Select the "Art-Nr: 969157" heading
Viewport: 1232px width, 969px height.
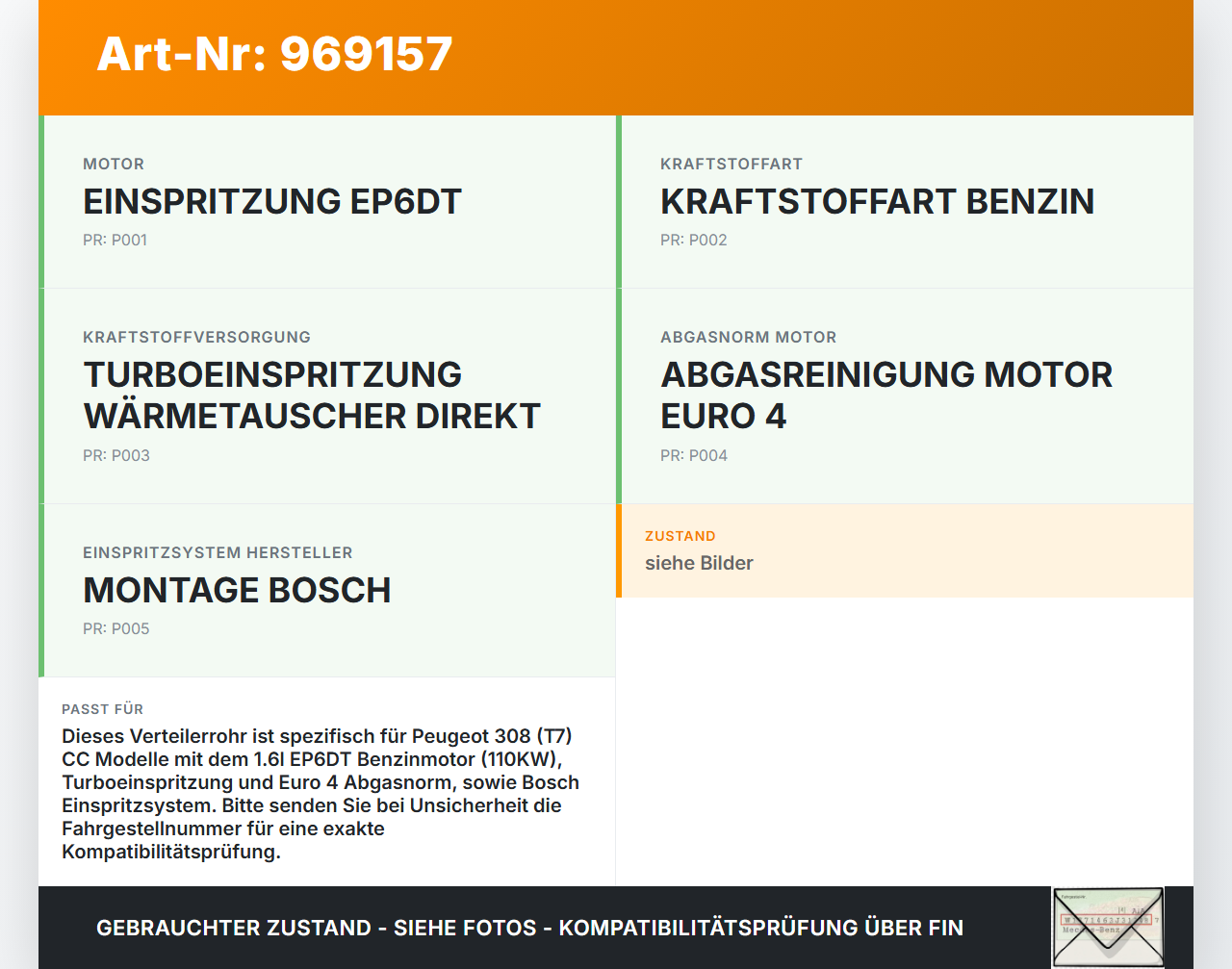click(274, 55)
